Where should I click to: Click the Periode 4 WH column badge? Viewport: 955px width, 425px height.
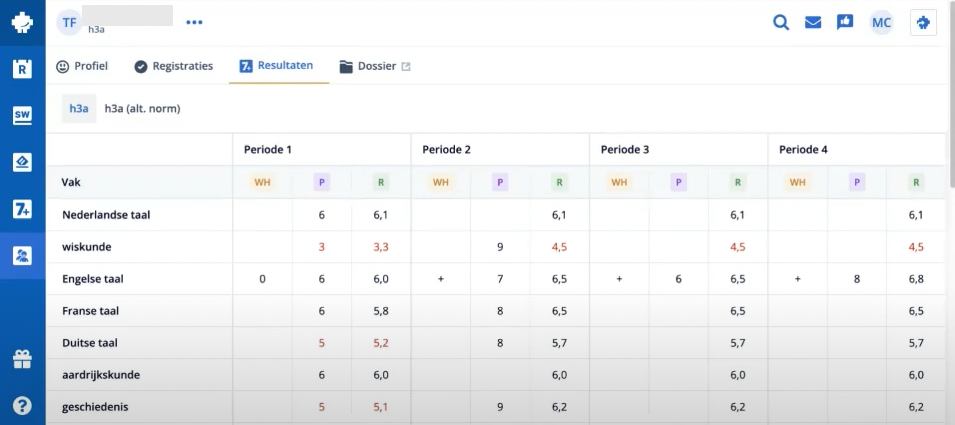pos(798,181)
